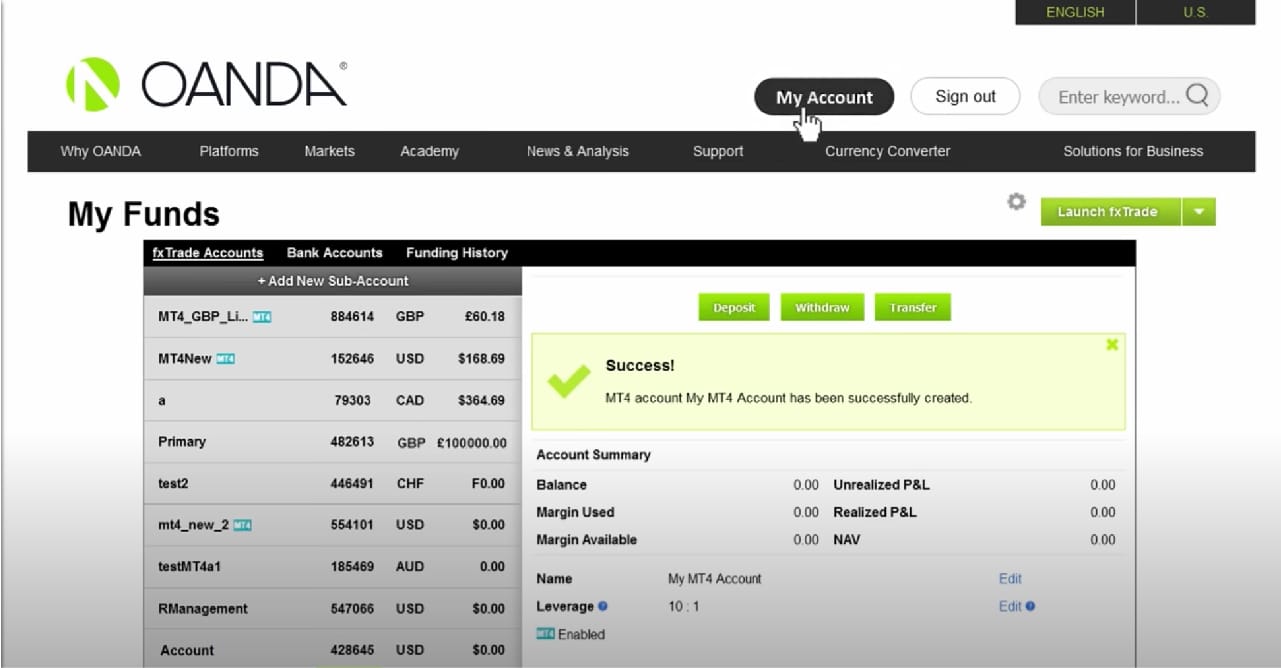Select the testMT4a1 account row

pos(333,567)
